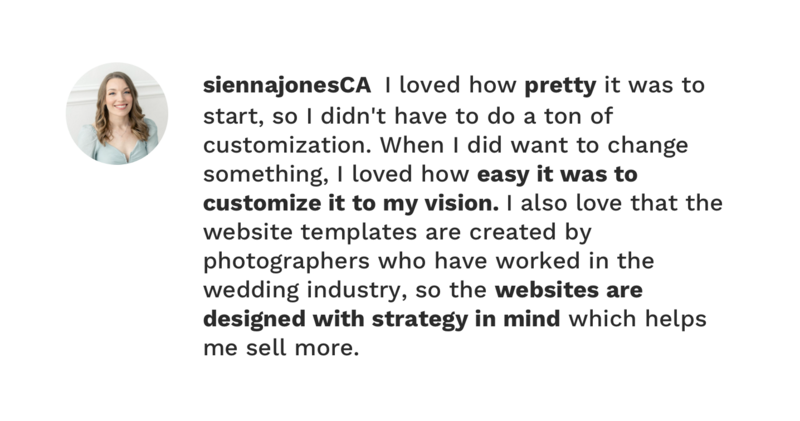Click the word "something," in the review
Screen dimensions: 800x421
pyautogui.click(x=266, y=175)
